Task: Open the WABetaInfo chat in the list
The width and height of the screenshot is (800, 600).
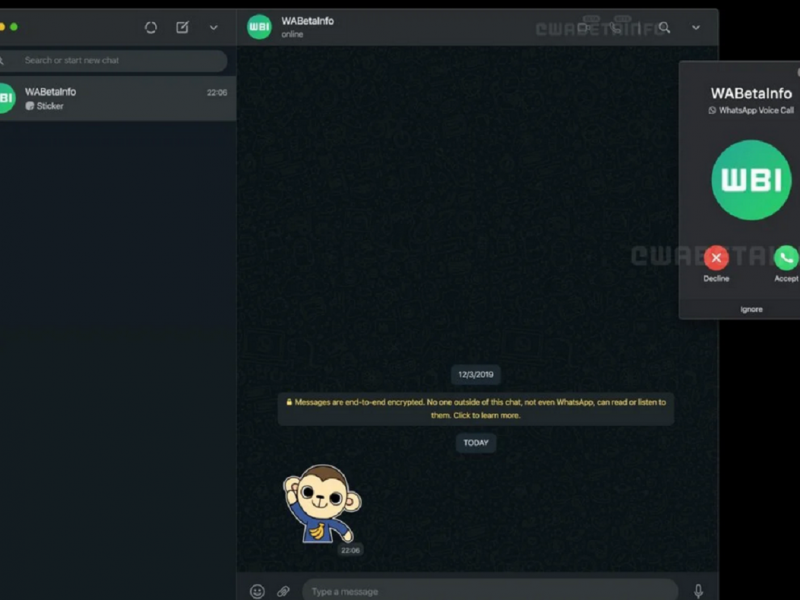Action: pyautogui.click(x=117, y=98)
